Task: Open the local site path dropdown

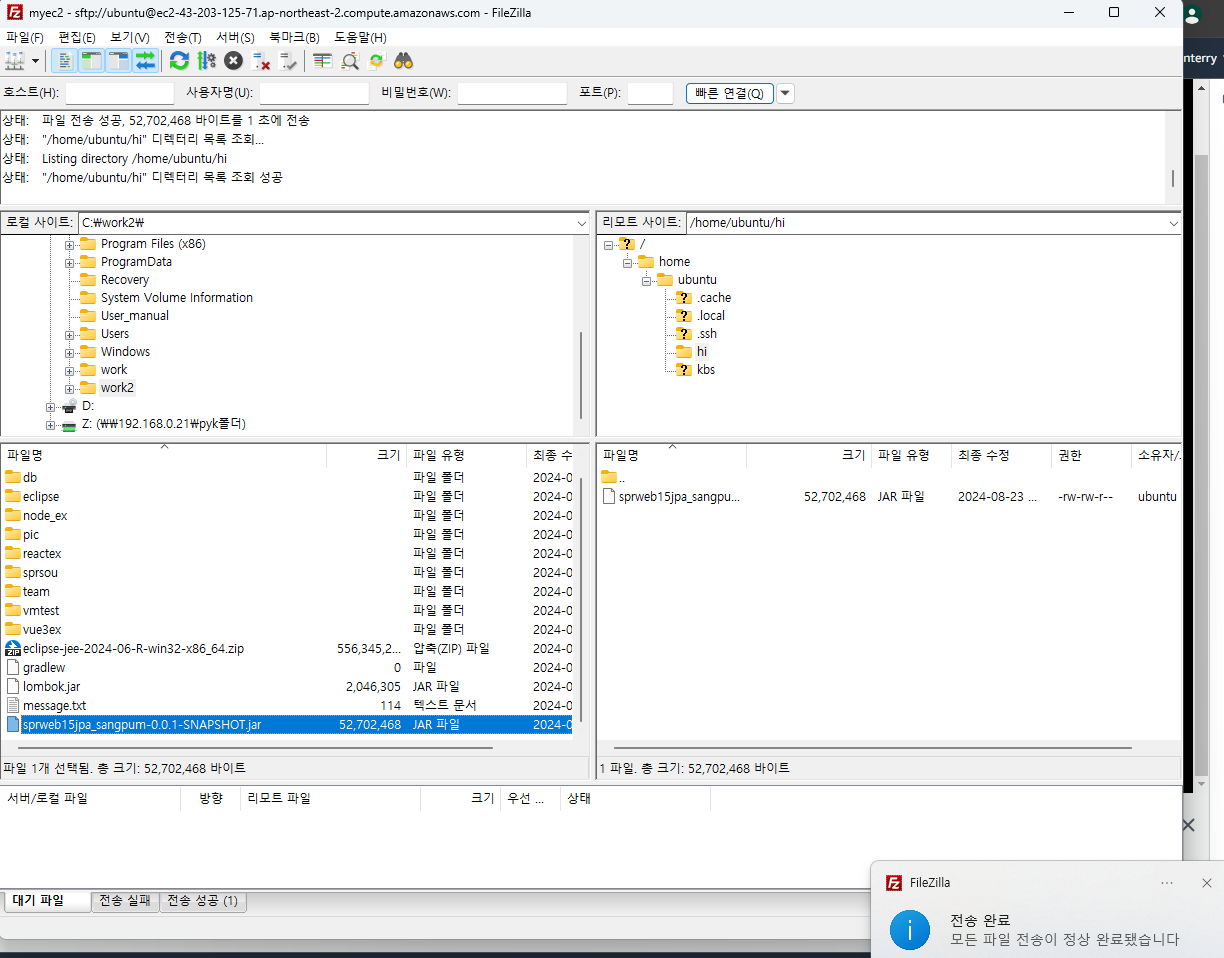Action: coord(582,222)
